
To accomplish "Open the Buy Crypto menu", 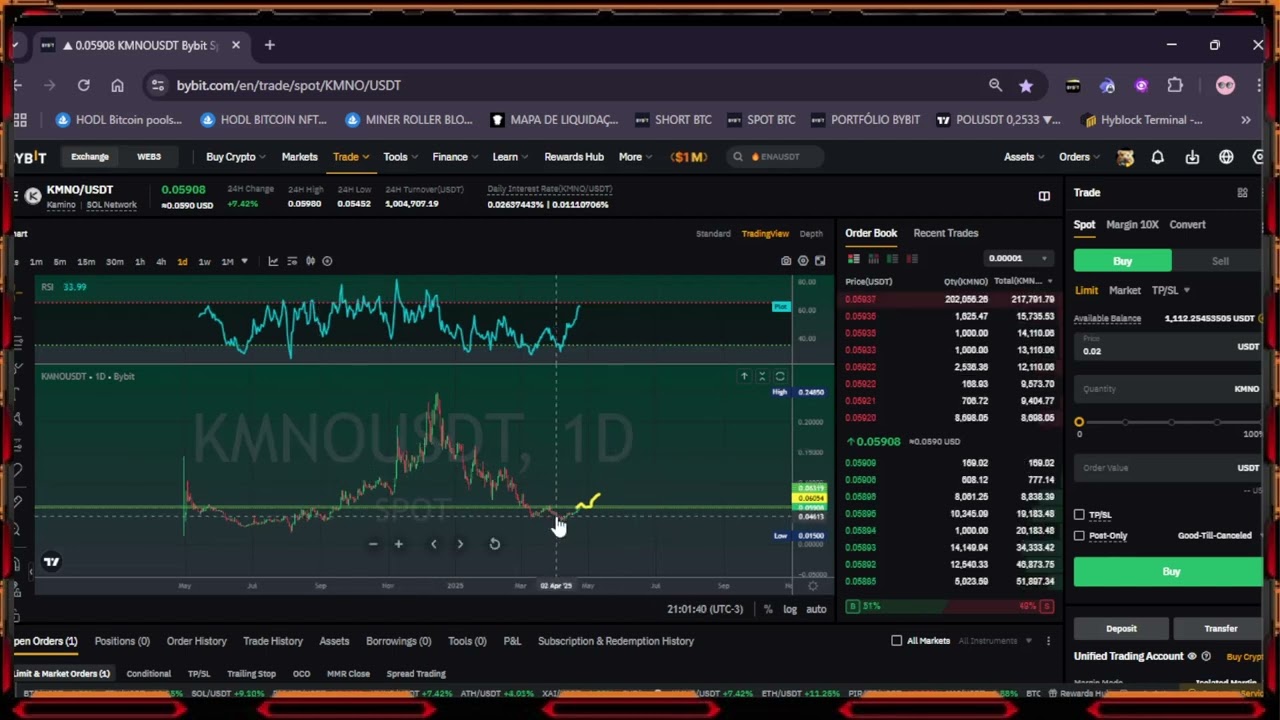I will (236, 157).
